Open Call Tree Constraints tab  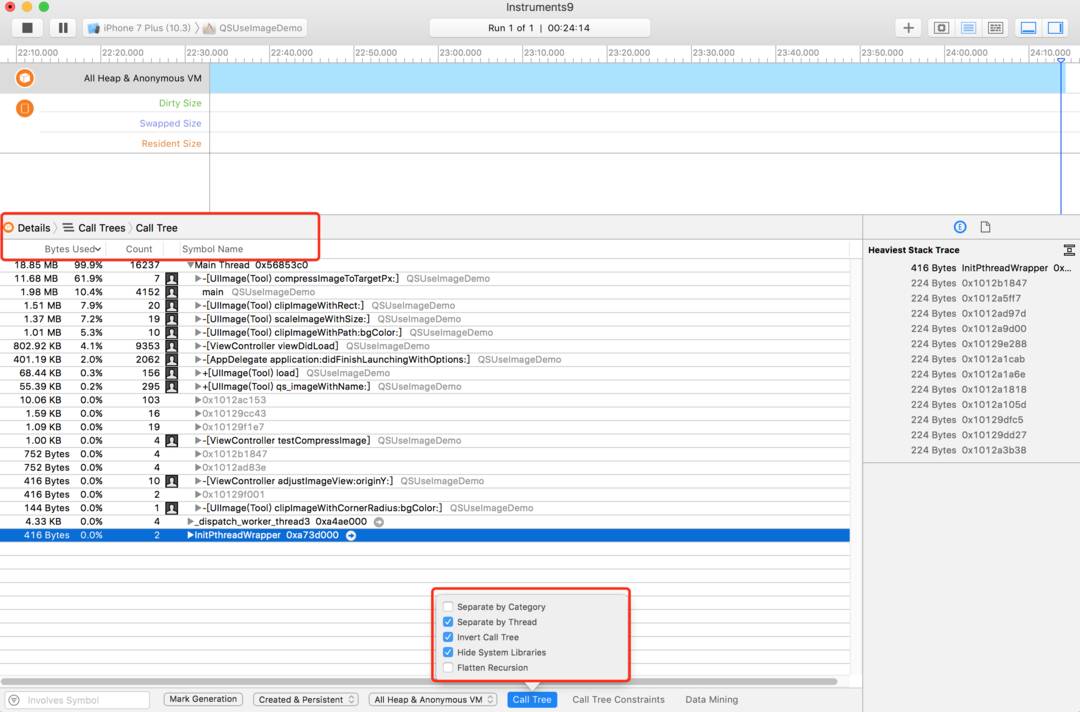(619, 700)
